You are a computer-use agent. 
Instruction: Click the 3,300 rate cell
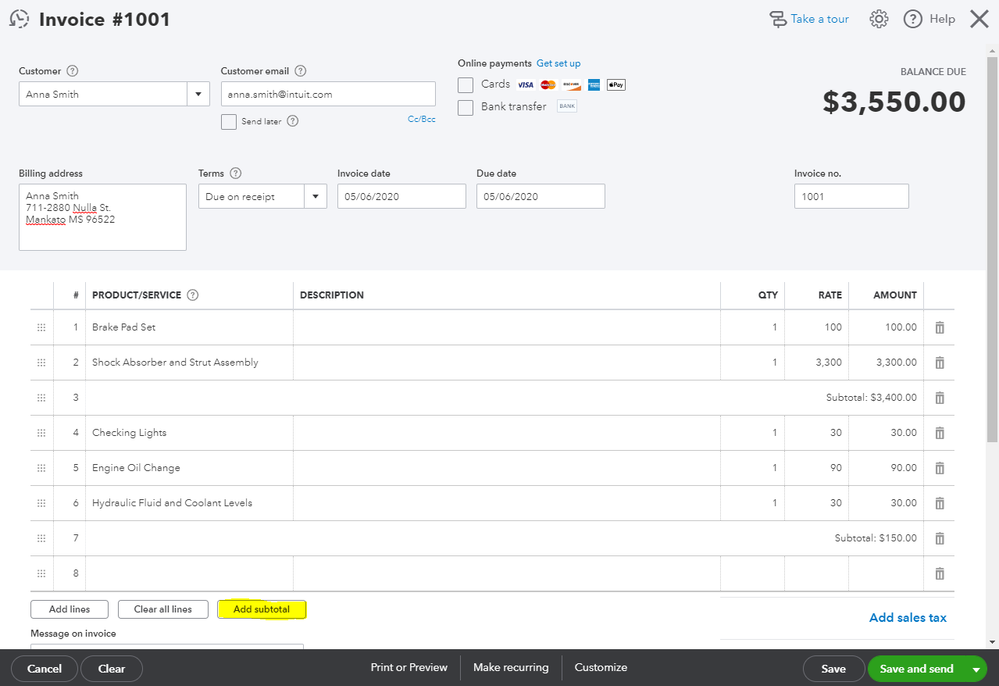click(816, 362)
